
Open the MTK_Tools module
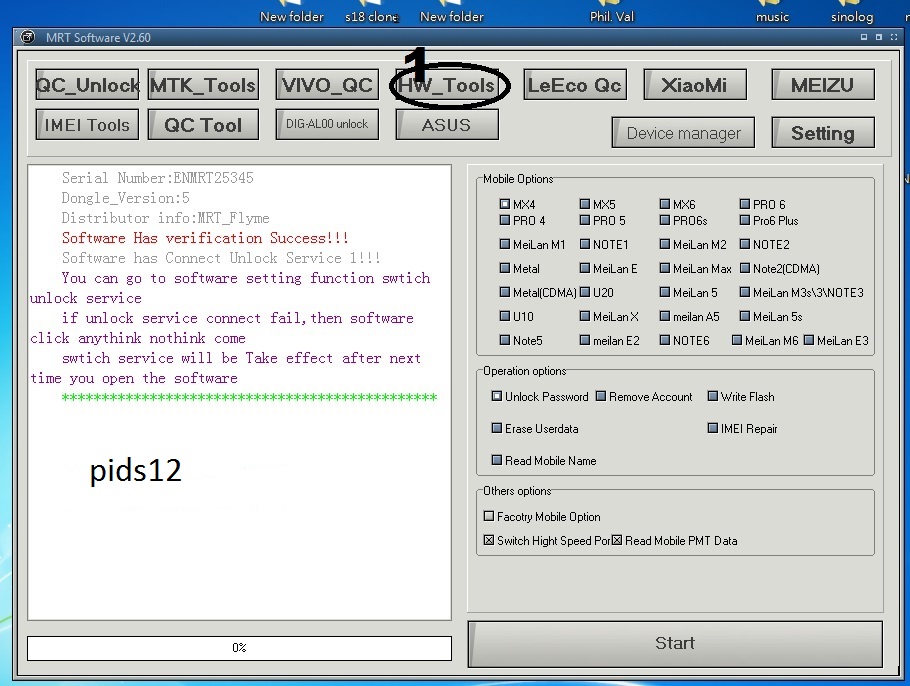pos(203,85)
